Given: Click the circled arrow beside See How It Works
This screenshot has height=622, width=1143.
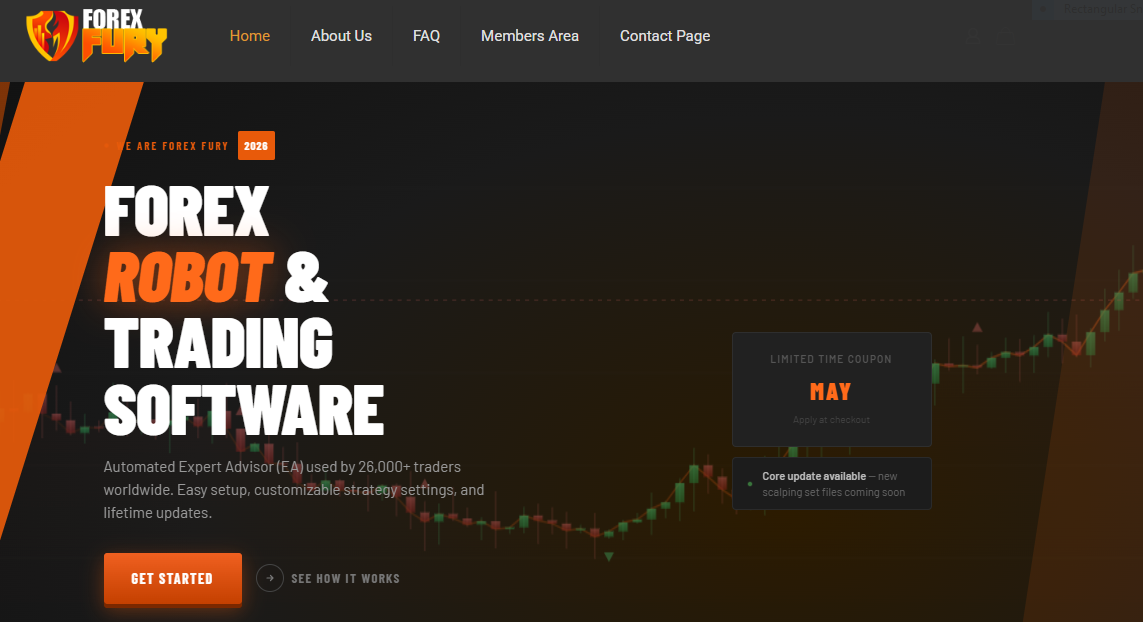Looking at the screenshot, I should (x=270, y=578).
